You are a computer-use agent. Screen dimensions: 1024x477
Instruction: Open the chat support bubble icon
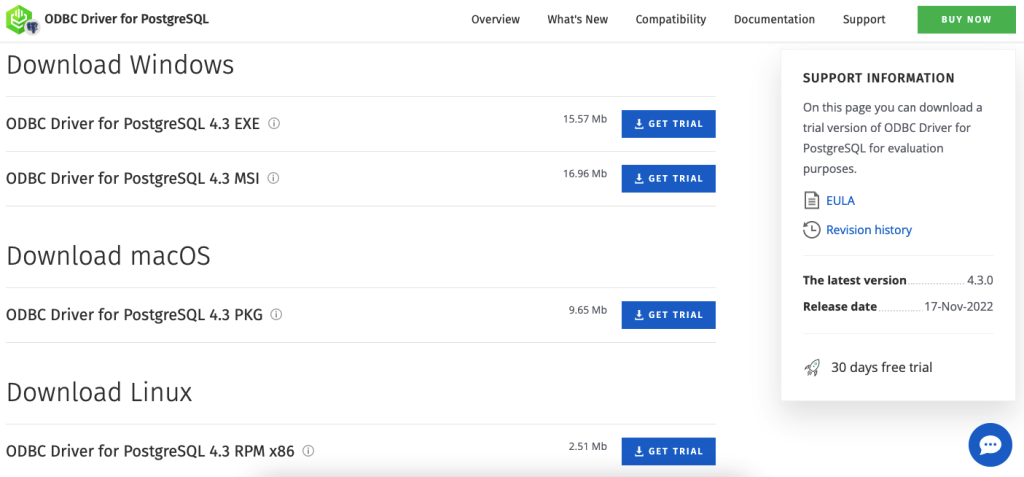(990, 445)
